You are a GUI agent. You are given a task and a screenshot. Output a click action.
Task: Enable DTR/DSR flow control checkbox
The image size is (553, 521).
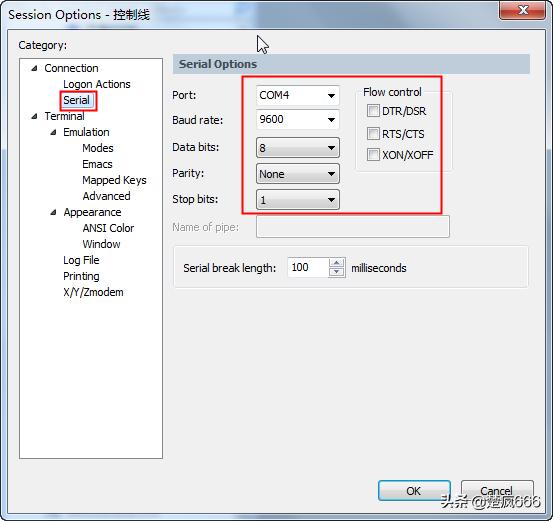(x=373, y=110)
